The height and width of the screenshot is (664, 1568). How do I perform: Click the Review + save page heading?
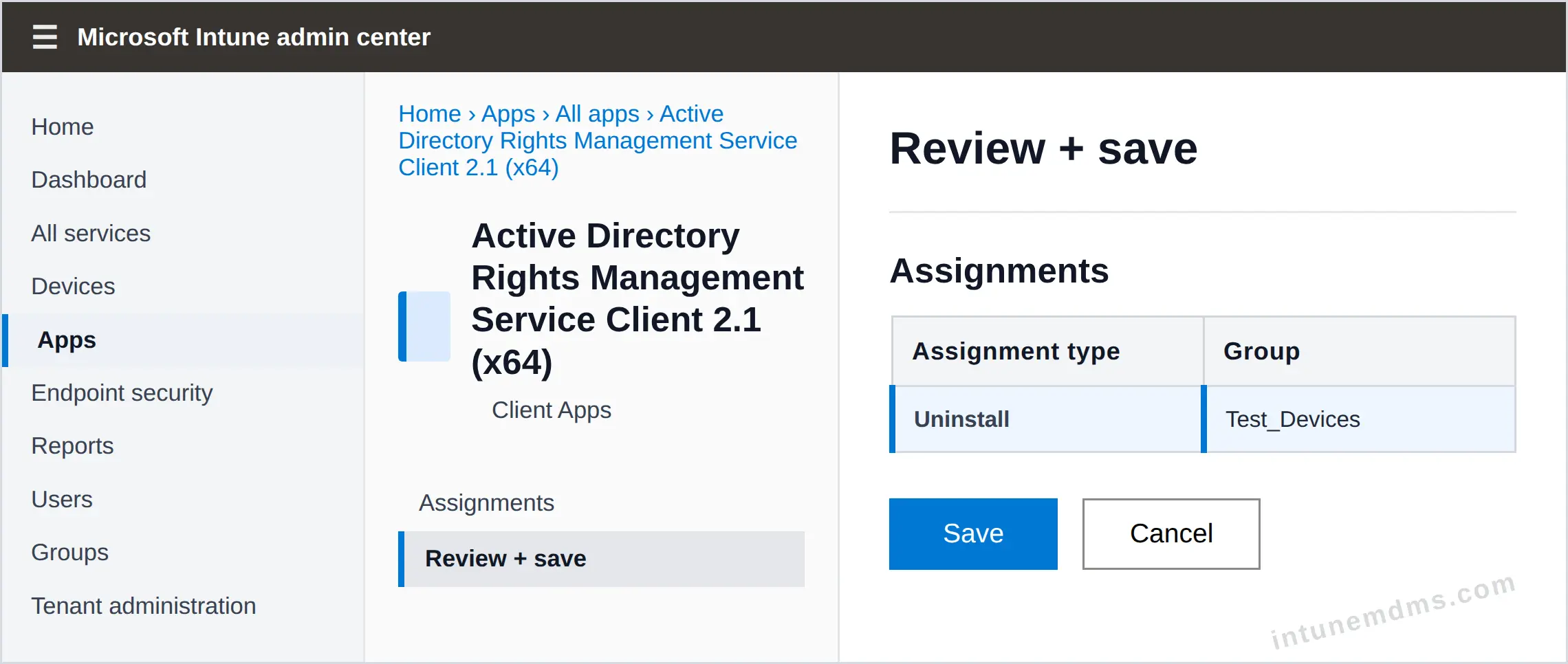1043,148
